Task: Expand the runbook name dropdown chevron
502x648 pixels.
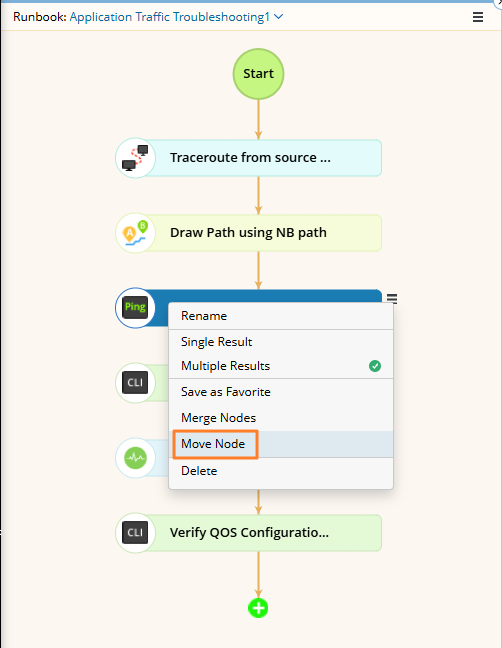Action: click(x=279, y=17)
